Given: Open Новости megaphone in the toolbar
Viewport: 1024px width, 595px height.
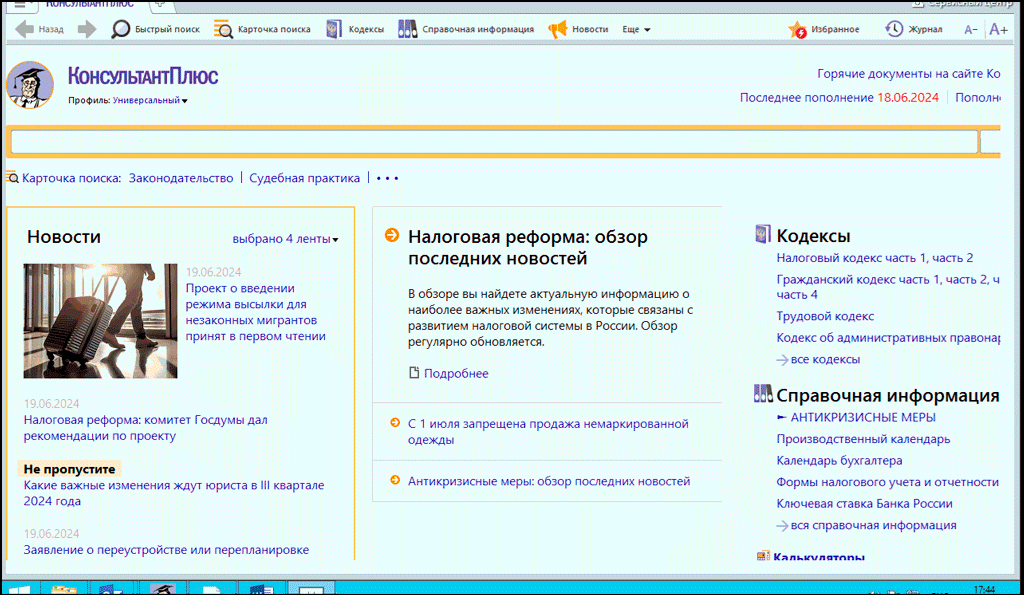Looking at the screenshot, I should 578,29.
